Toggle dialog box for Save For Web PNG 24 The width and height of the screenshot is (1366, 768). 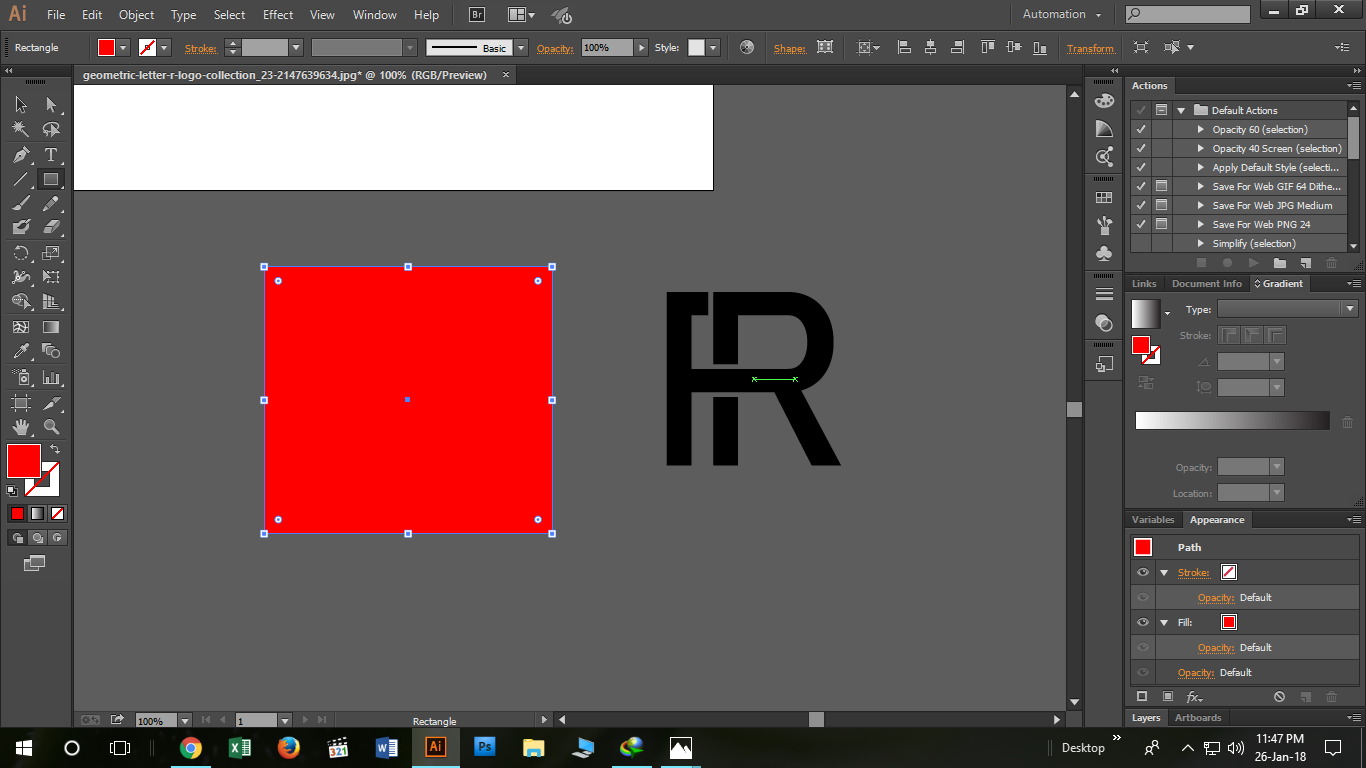[x=1161, y=224]
